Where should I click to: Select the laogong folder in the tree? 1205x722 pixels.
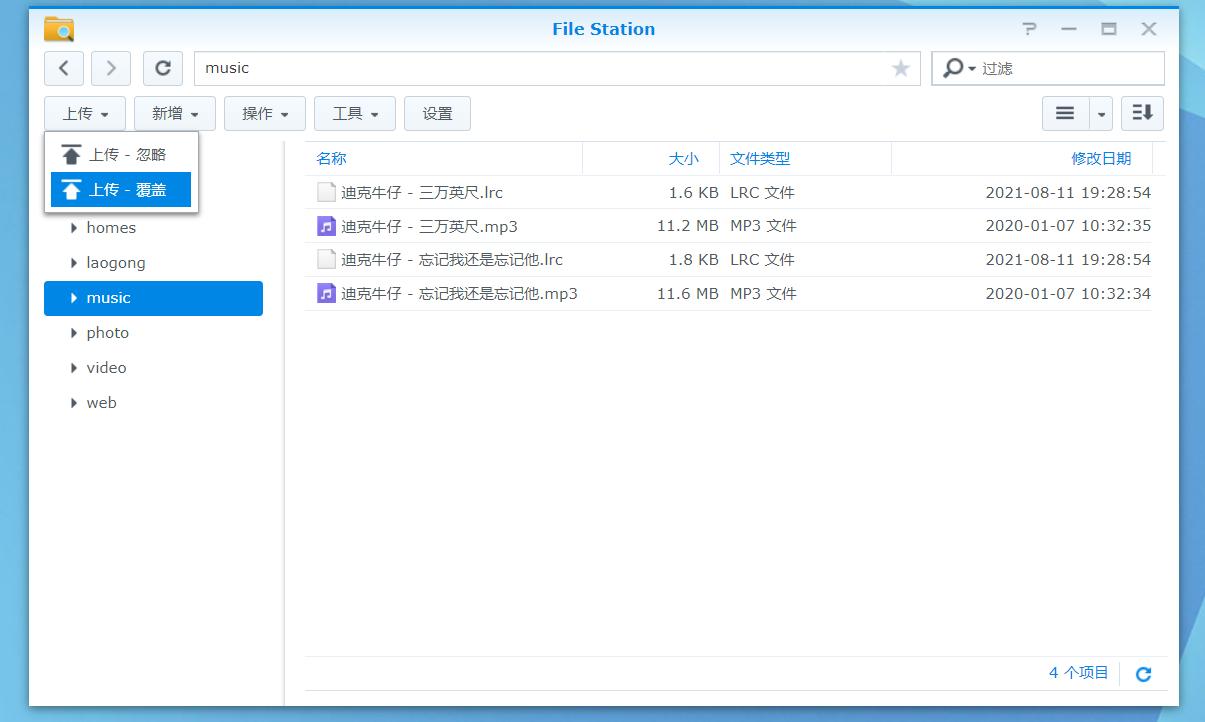(116, 263)
